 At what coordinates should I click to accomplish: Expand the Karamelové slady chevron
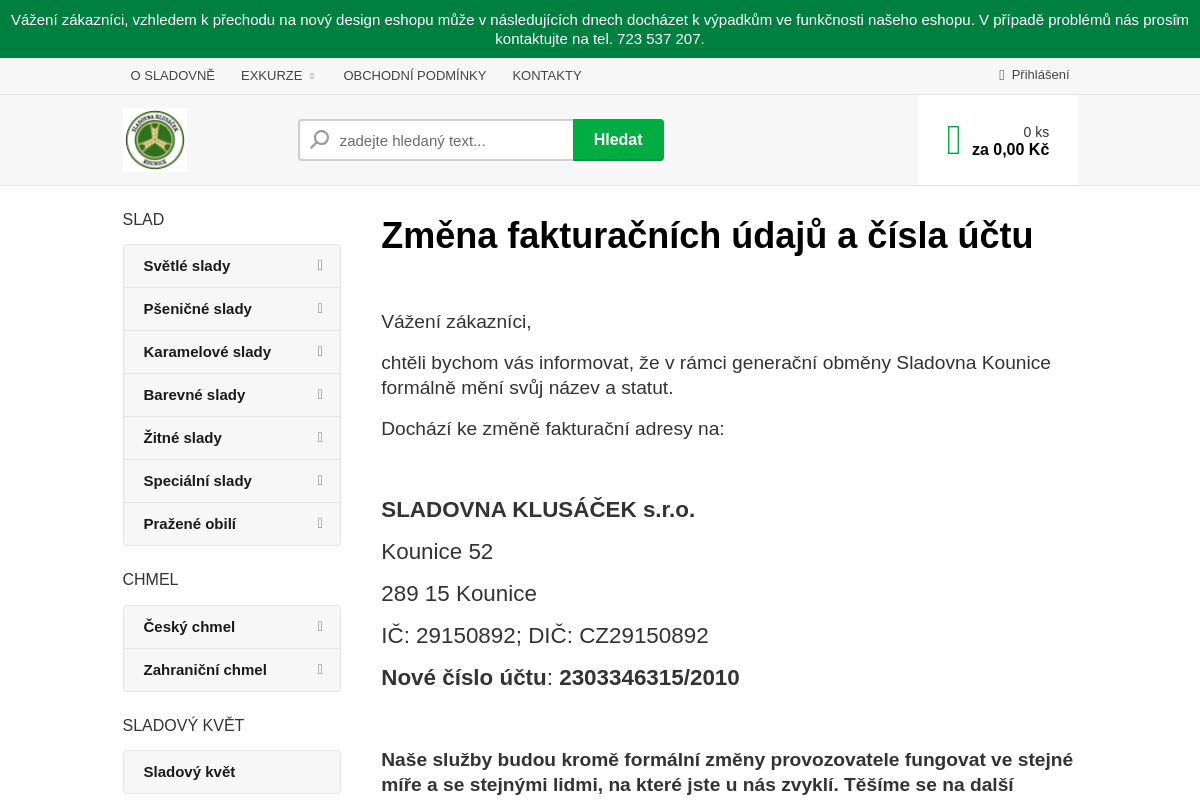(319, 351)
